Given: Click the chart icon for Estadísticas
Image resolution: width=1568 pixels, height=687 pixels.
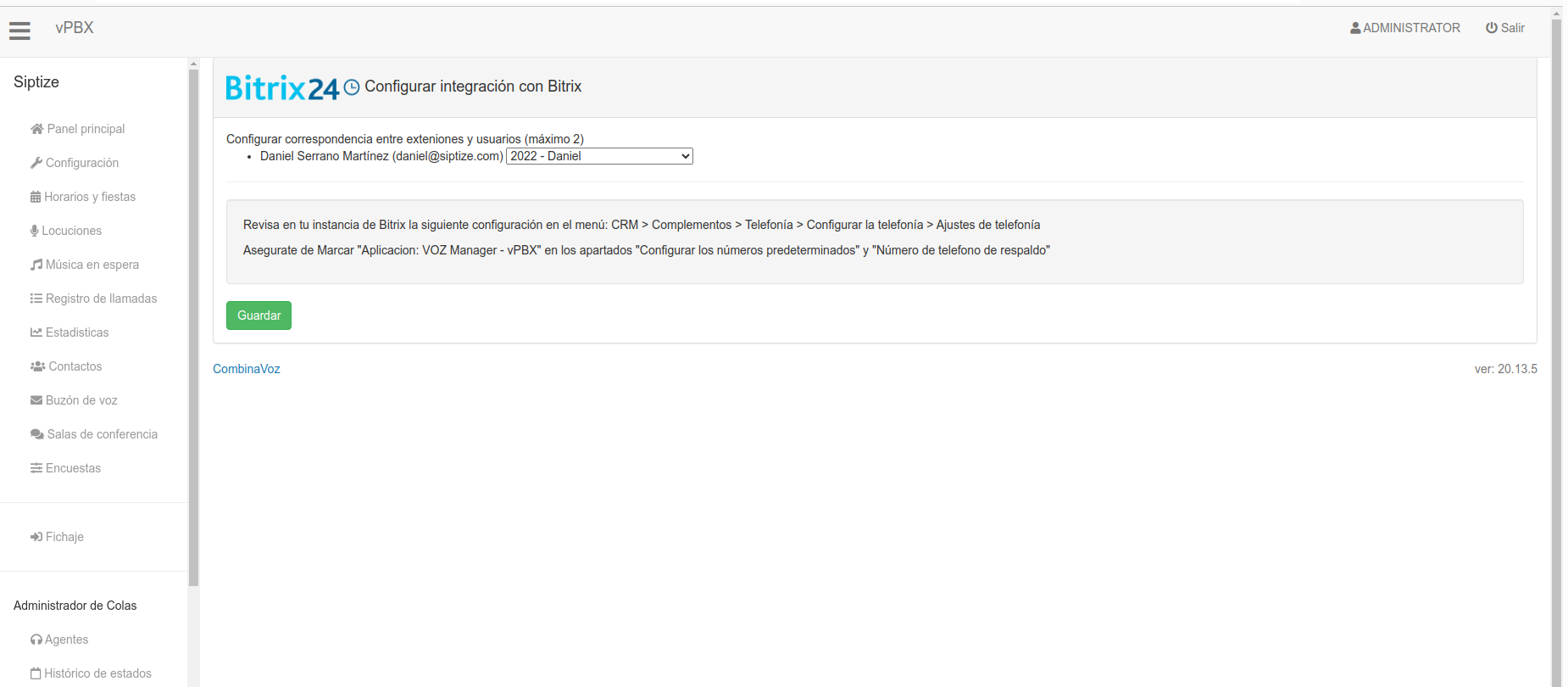Looking at the screenshot, I should pos(36,332).
